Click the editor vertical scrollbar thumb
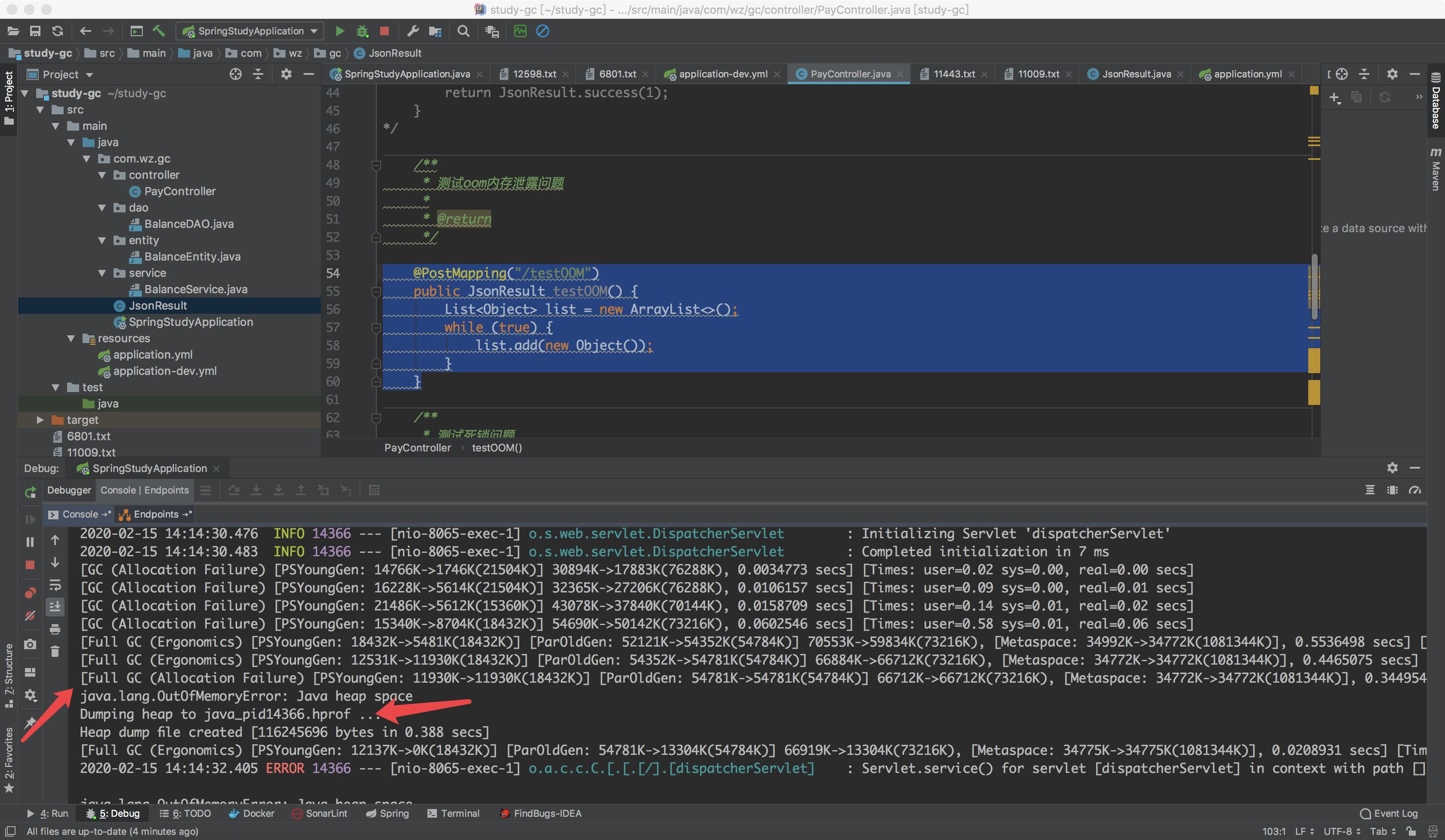Screen dimensions: 1445x840 (1314, 286)
